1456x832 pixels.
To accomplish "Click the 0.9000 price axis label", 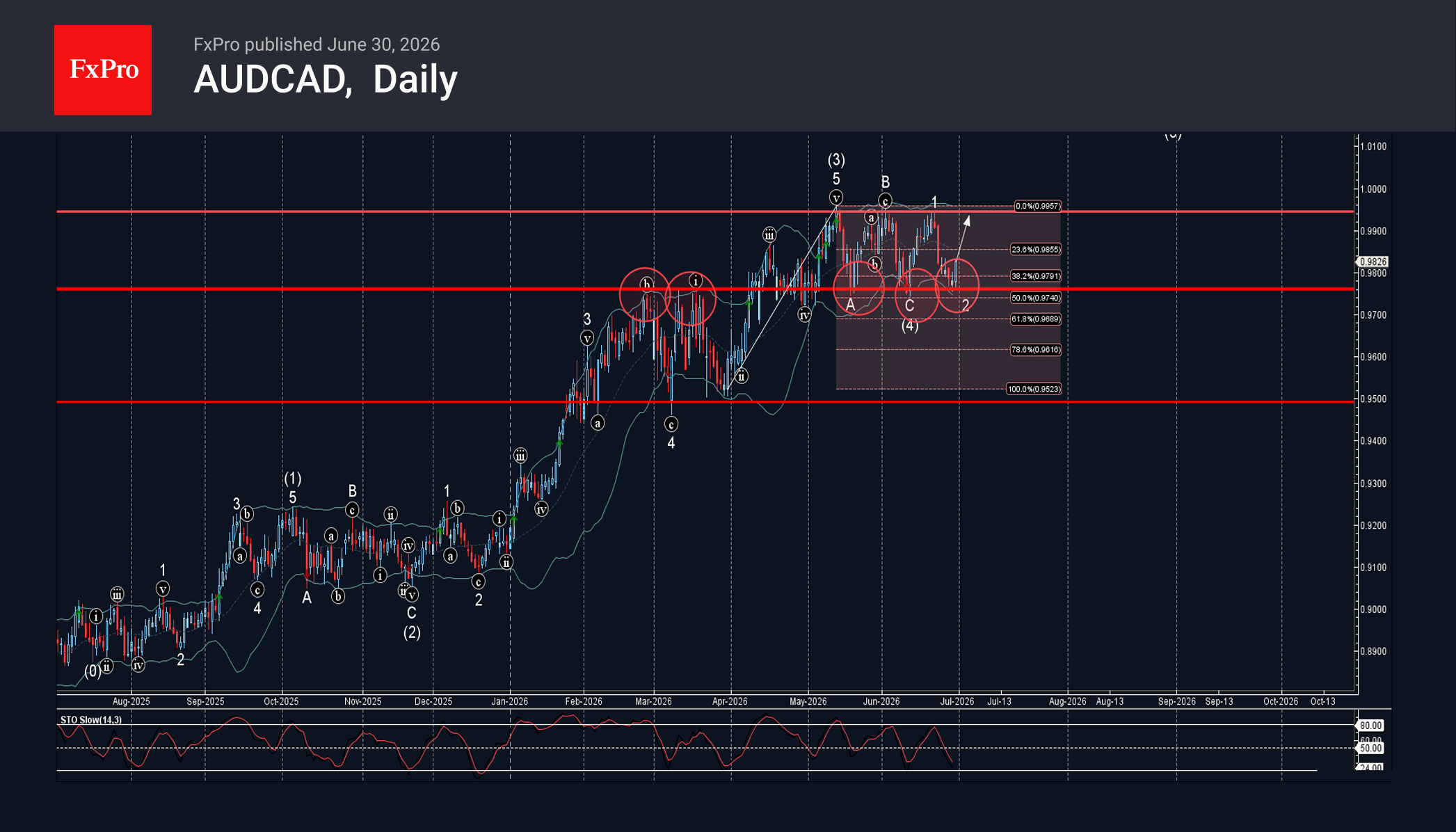I will coord(1373,609).
